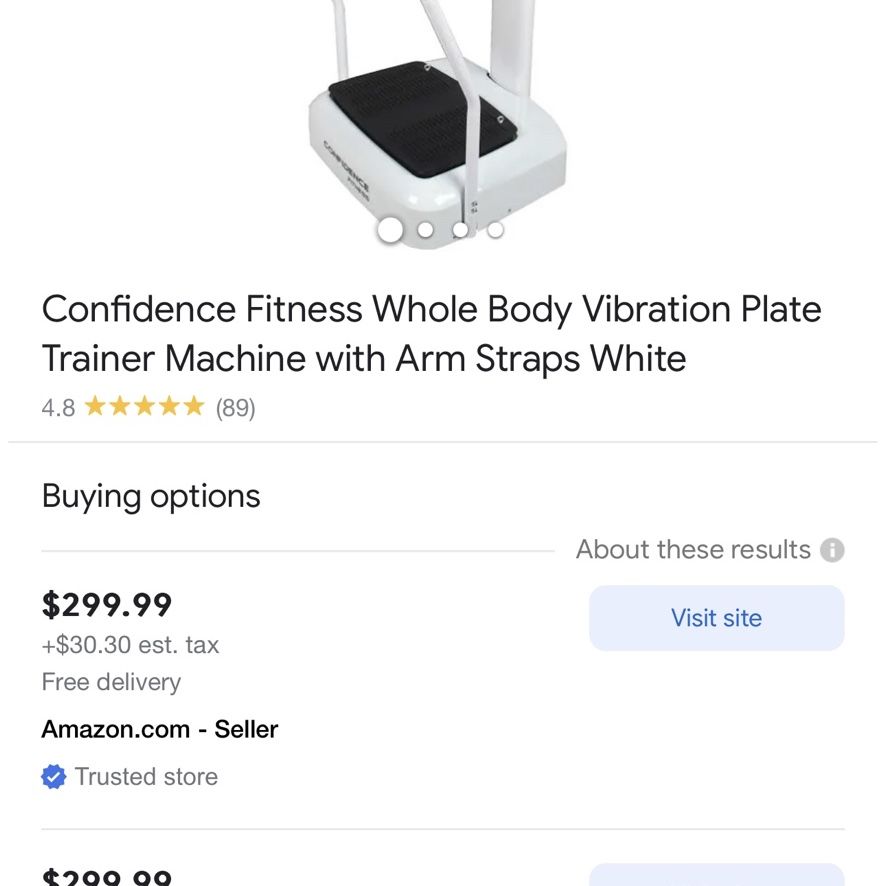Click the Free delivery text
This screenshot has width=886, height=886.
click(x=111, y=682)
